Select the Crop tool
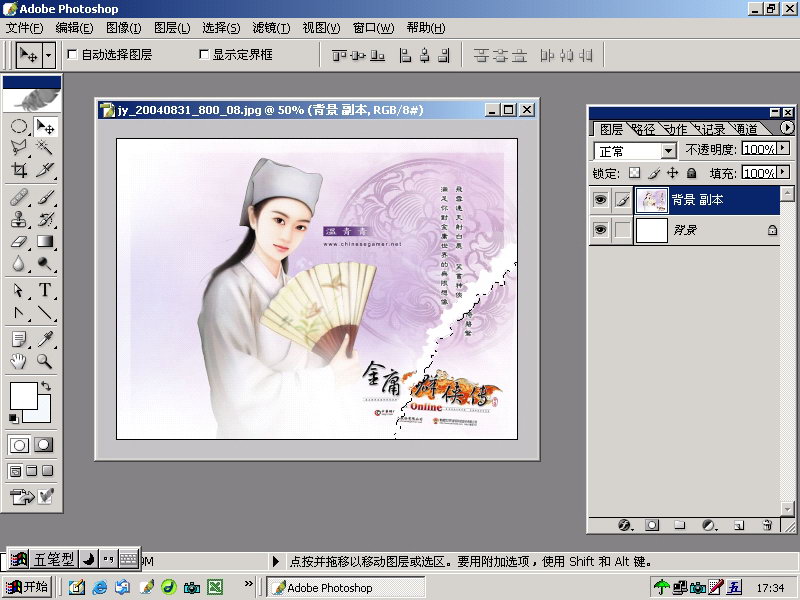This screenshot has height=600, width=800. (x=19, y=170)
